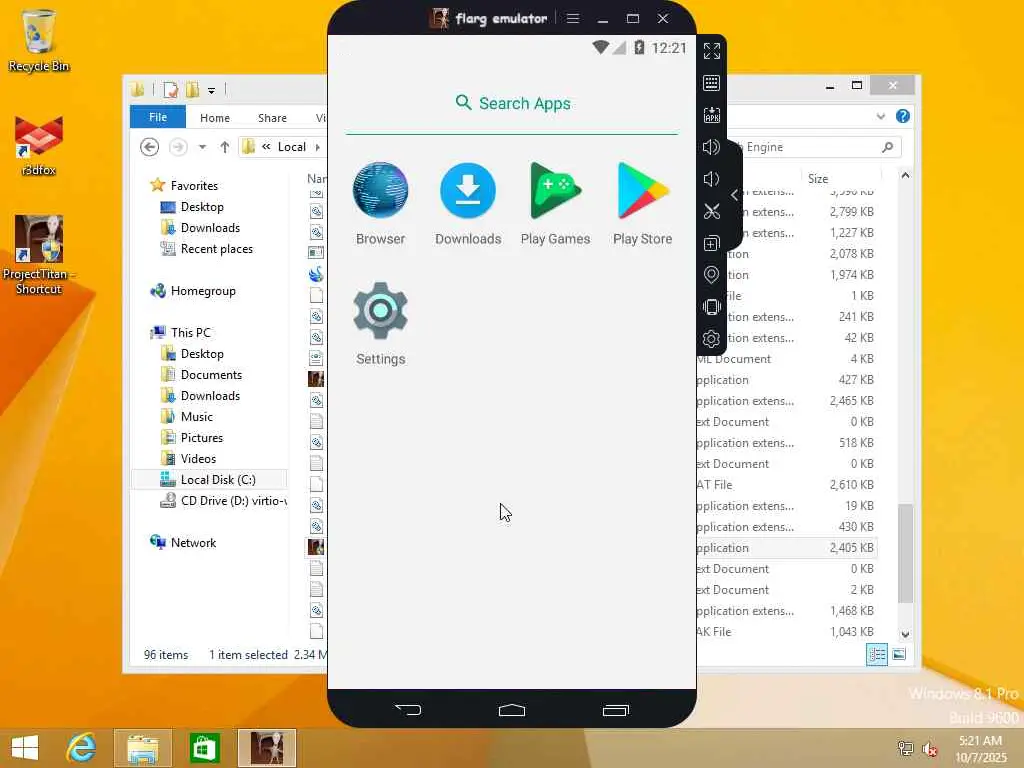Viewport: 1024px width, 768px height.
Task: Expand the Local breadcrumb chevron
Action: (317, 147)
